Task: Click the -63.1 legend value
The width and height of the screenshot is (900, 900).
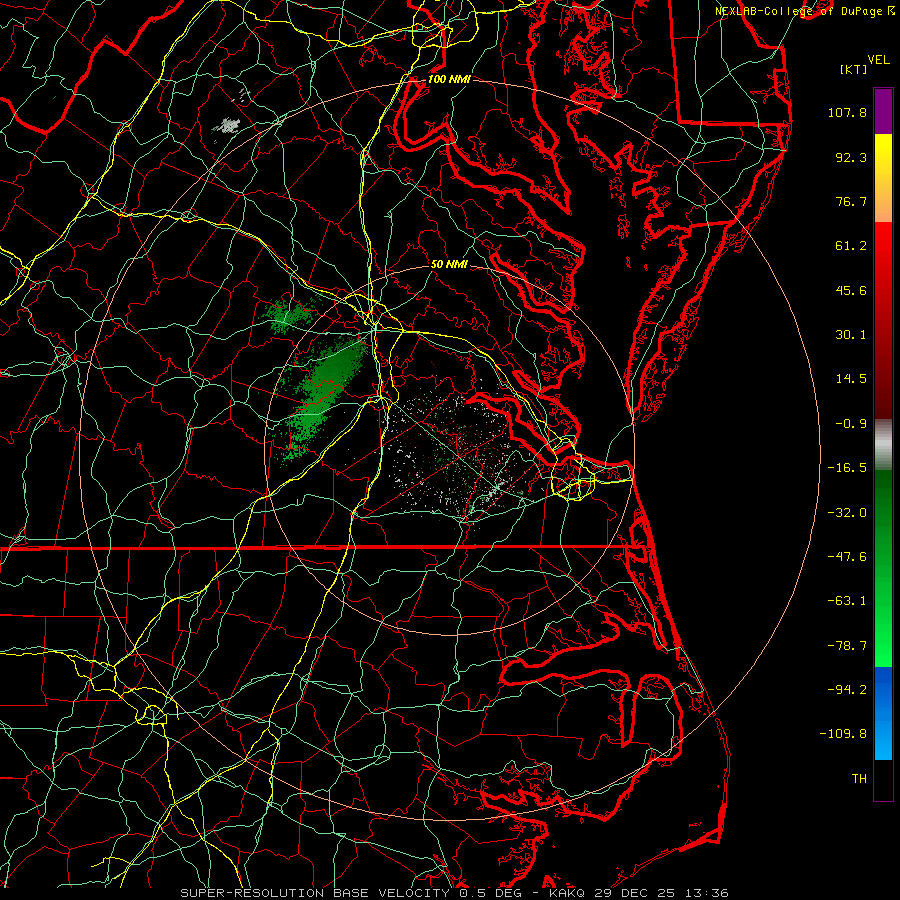Action: (847, 601)
